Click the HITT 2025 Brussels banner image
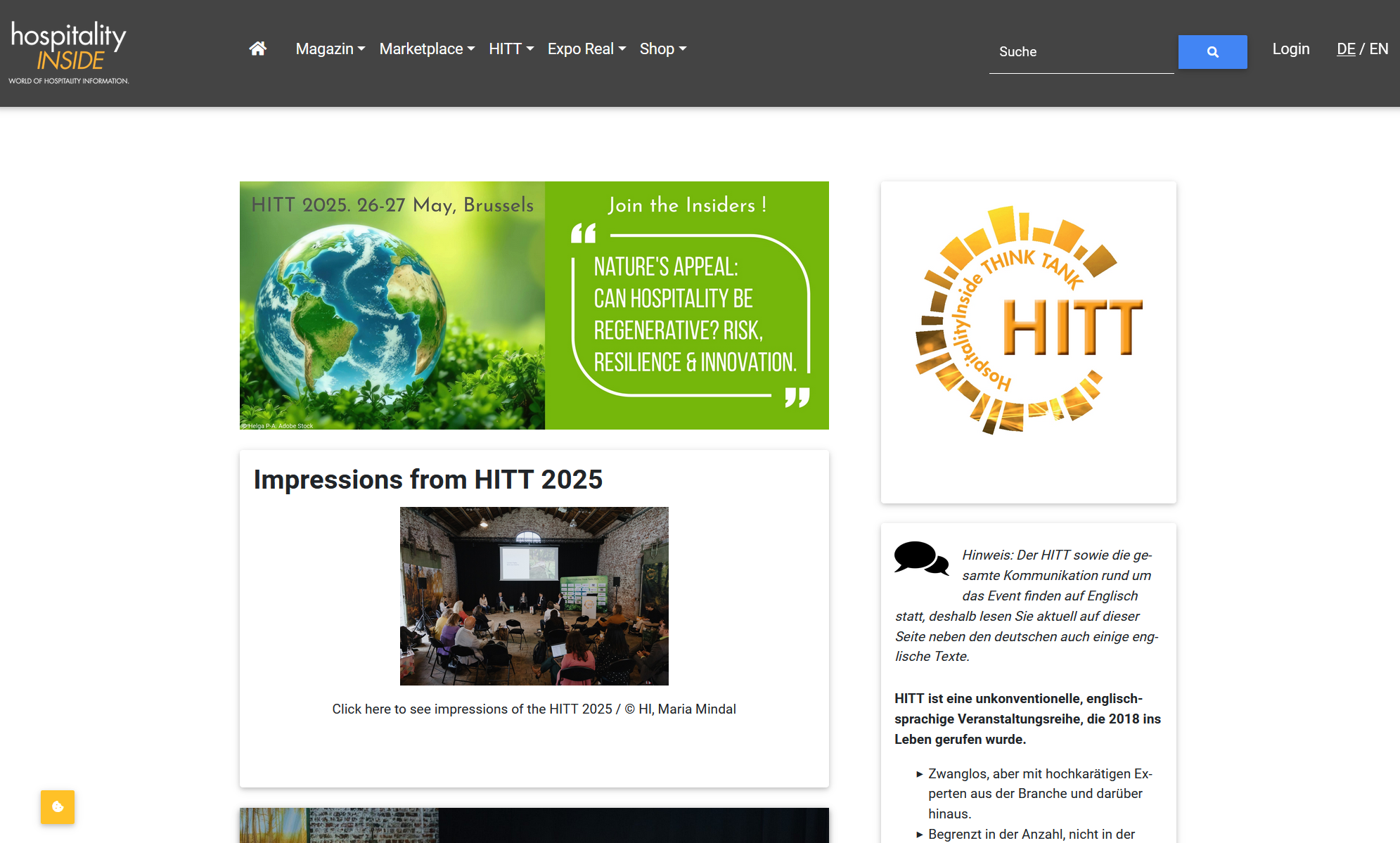Image resolution: width=1400 pixels, height=843 pixels. coord(534,305)
